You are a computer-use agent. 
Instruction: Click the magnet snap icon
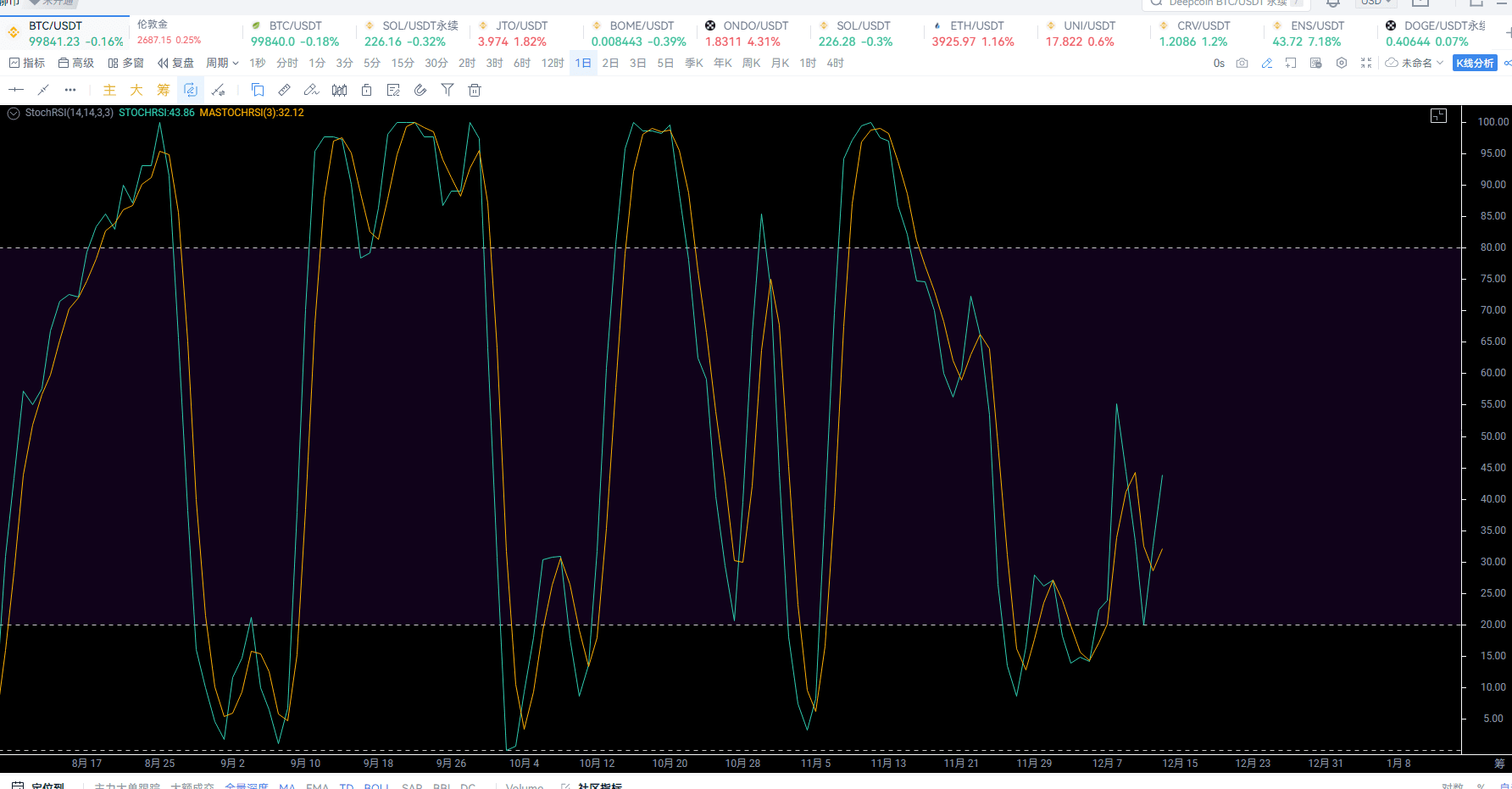(x=420, y=90)
